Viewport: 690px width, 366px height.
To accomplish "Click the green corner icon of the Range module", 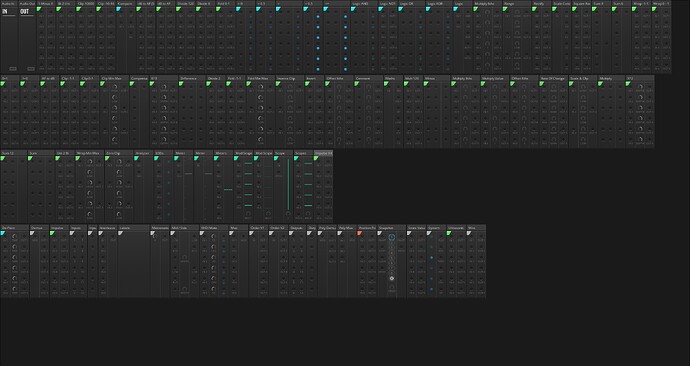I will pyautogui.click(x=505, y=9).
